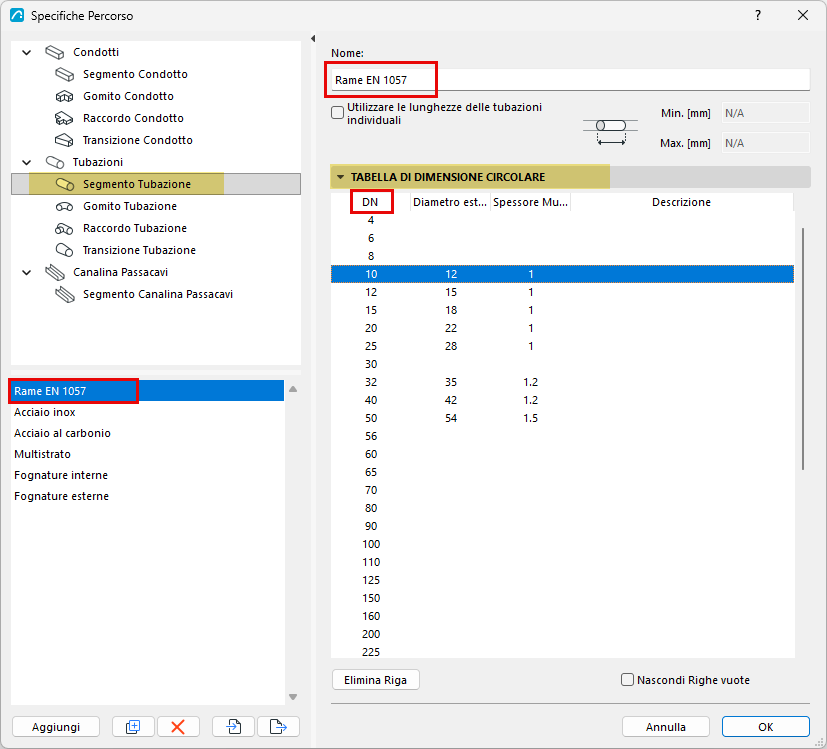
Task: Click the table vertical scrollbar
Action: (x=803, y=348)
